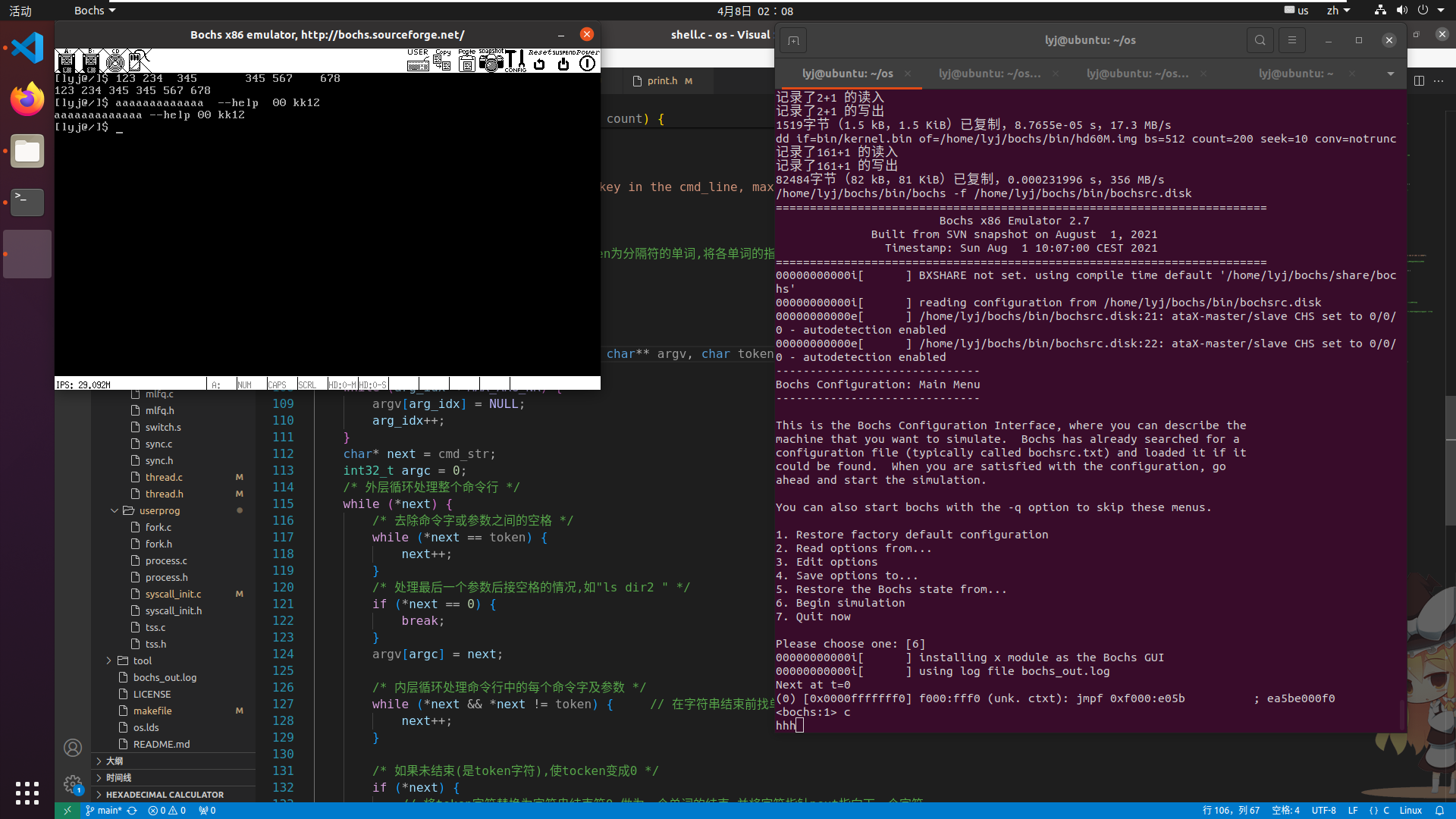Open bochs_out.log in file explorer
The width and height of the screenshot is (1456, 819).
[174, 677]
